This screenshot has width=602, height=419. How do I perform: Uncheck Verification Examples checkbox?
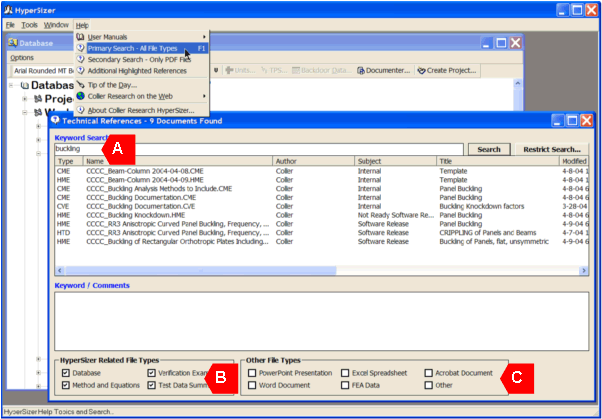coord(152,373)
